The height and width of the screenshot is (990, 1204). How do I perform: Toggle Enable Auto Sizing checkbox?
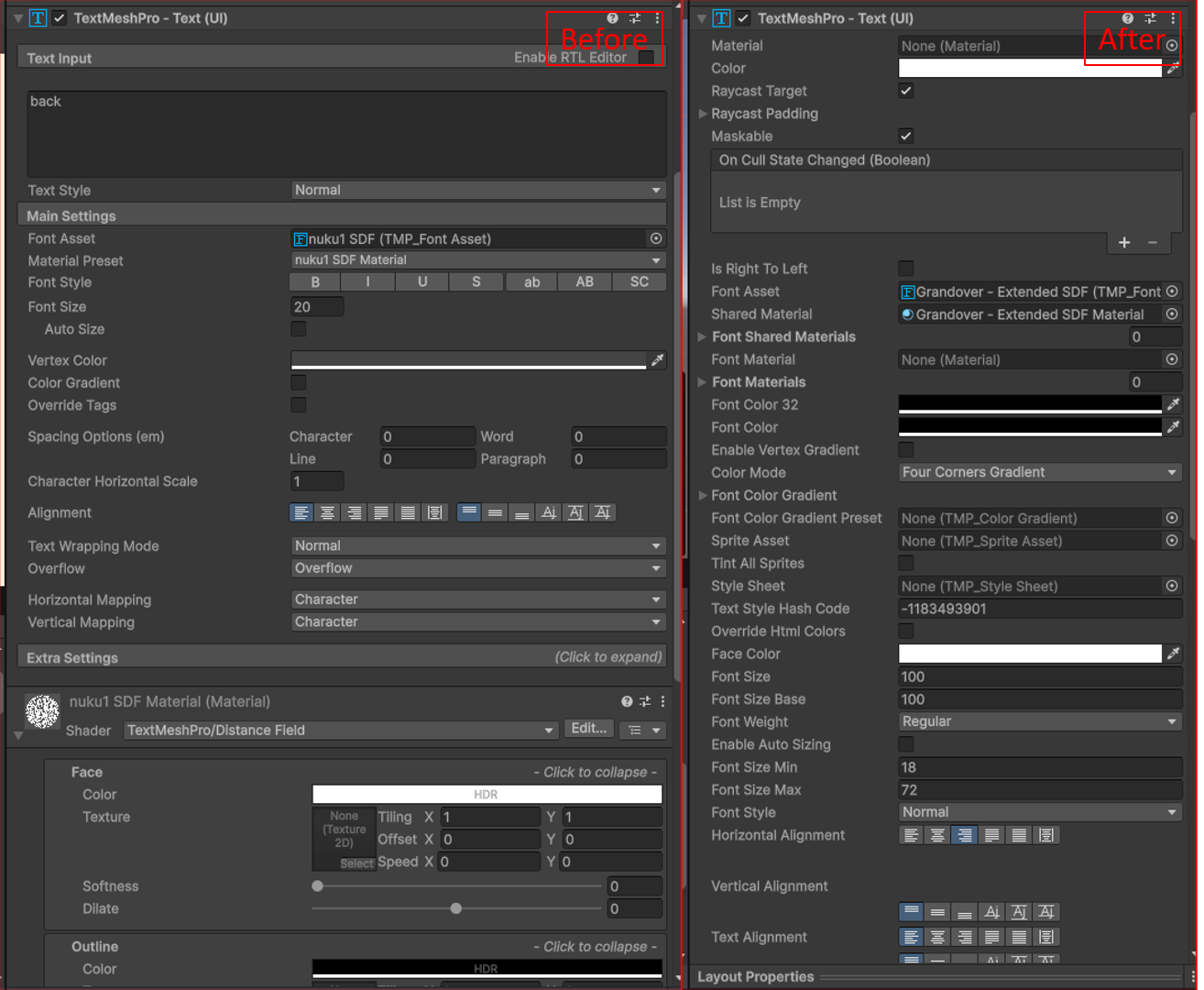[905, 744]
